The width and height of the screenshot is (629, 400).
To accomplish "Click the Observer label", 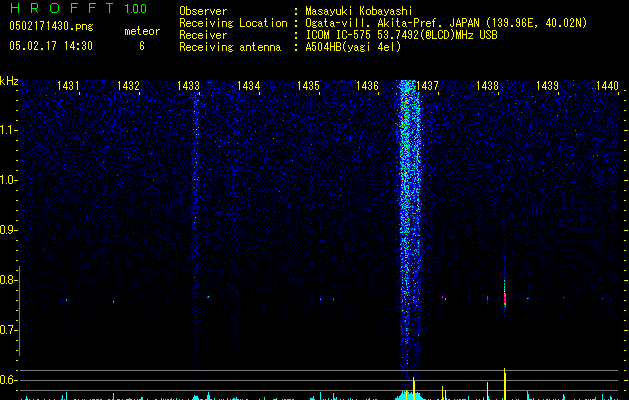I will pyautogui.click(x=203, y=11).
